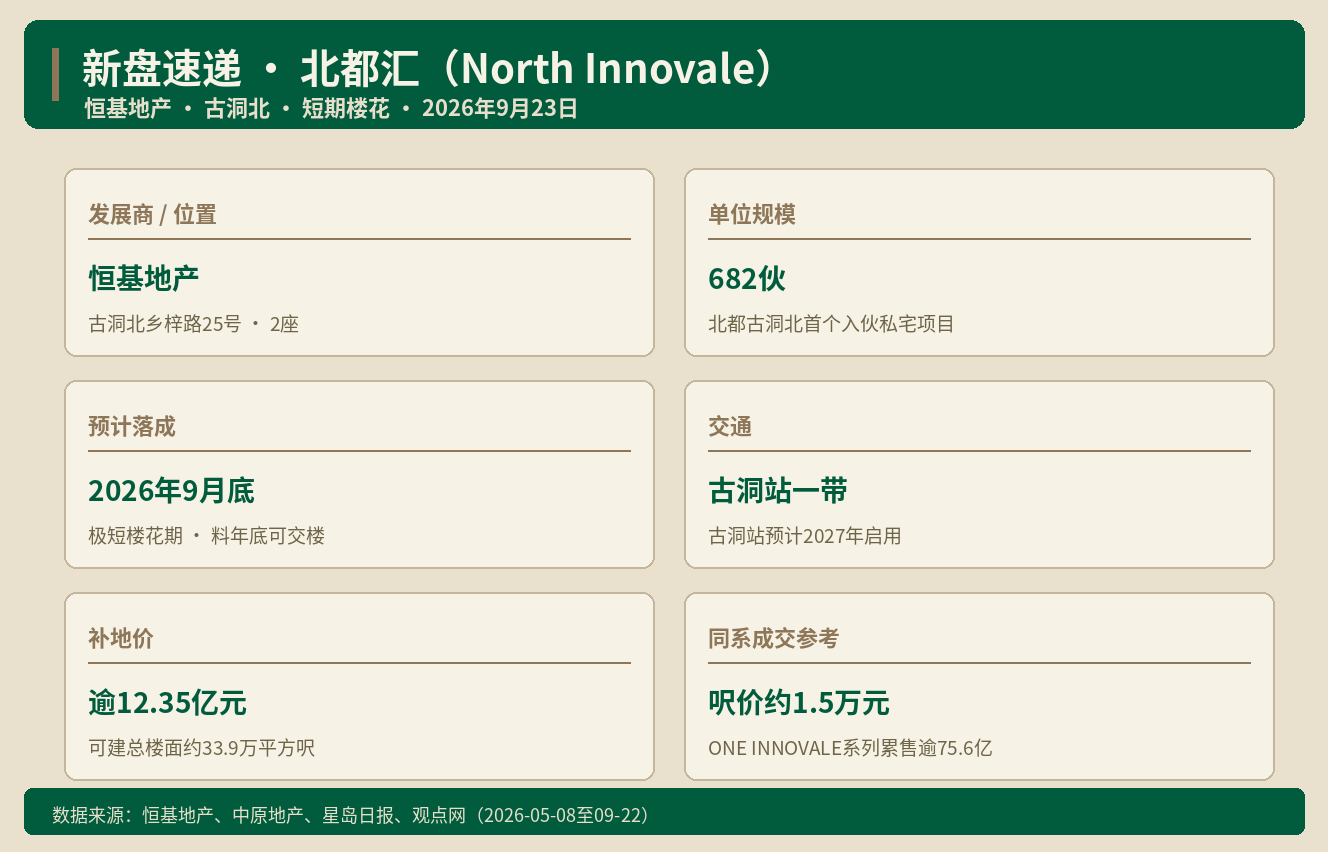The image size is (1328, 852).
Task: Open the 预计落成 card heading
Action: click(132, 426)
